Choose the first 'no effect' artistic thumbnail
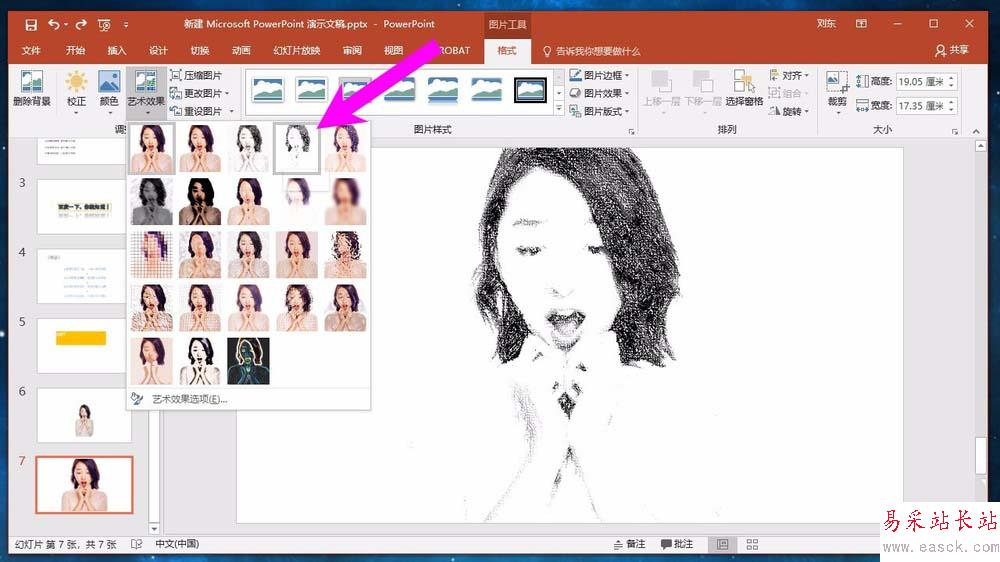 pos(151,149)
